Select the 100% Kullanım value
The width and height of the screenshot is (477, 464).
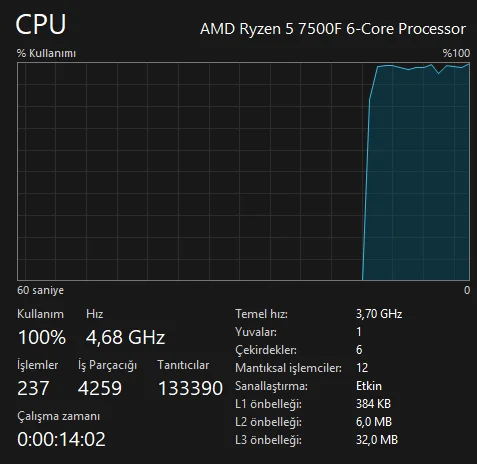click(x=42, y=337)
